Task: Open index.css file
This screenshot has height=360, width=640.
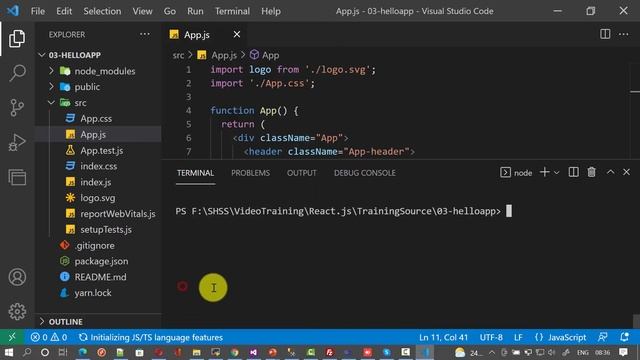Action: 98,166
